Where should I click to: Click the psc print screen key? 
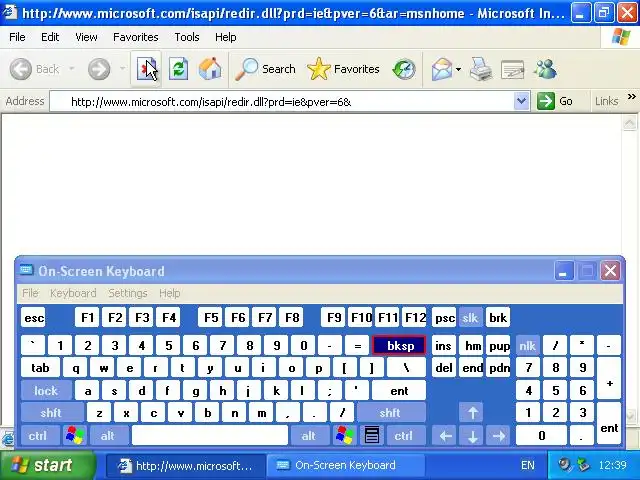point(444,318)
